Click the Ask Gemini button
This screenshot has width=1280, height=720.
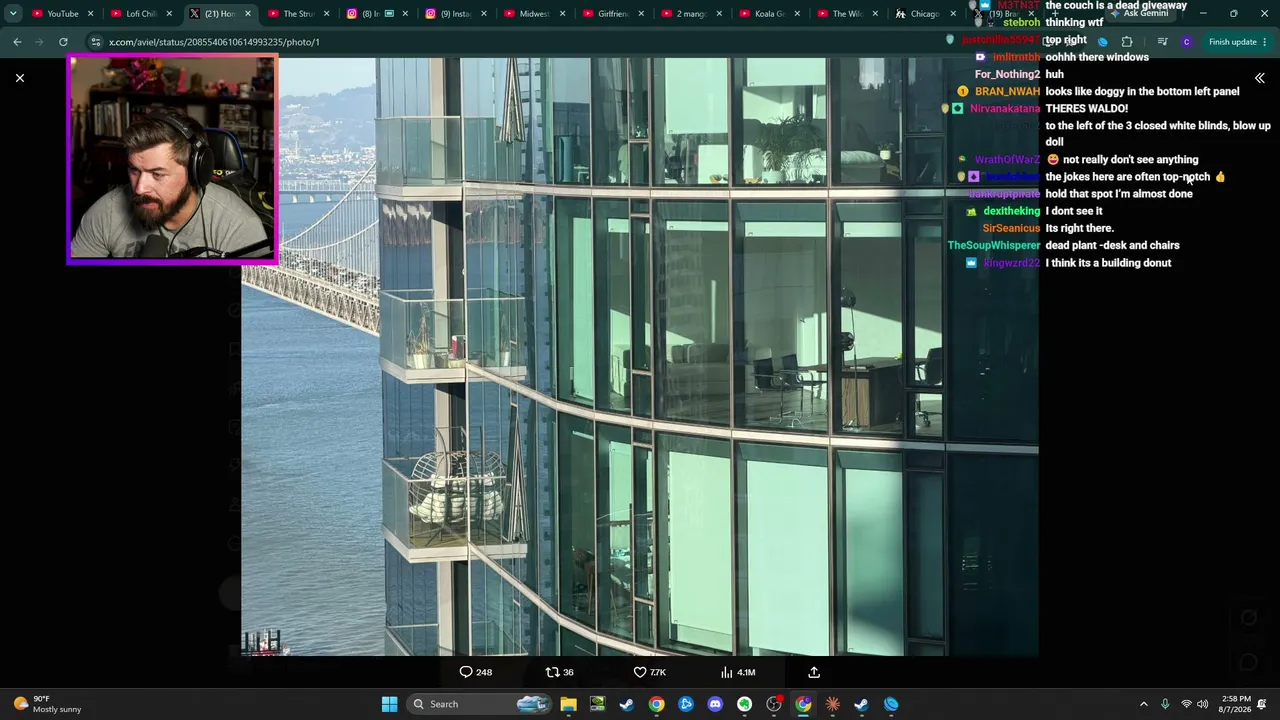(1138, 14)
